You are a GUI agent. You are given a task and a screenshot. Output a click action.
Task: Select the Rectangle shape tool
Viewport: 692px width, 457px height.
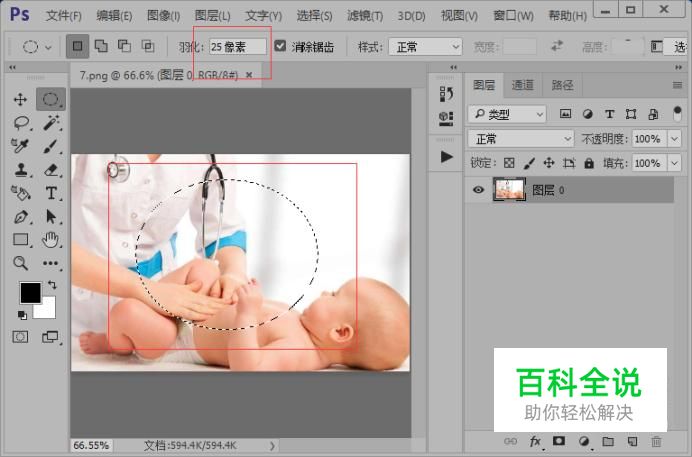(20, 240)
